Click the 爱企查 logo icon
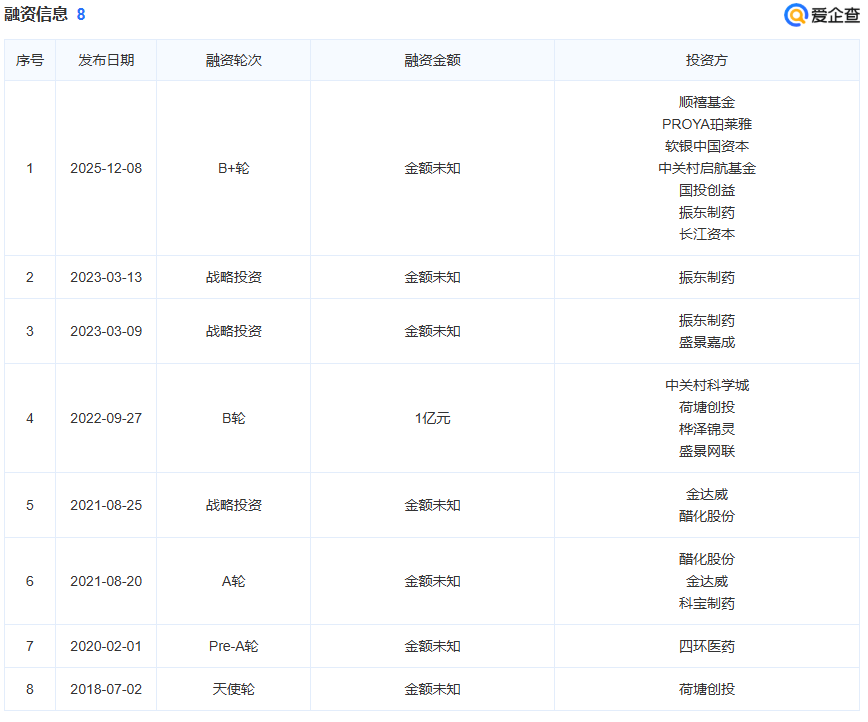 (796, 14)
